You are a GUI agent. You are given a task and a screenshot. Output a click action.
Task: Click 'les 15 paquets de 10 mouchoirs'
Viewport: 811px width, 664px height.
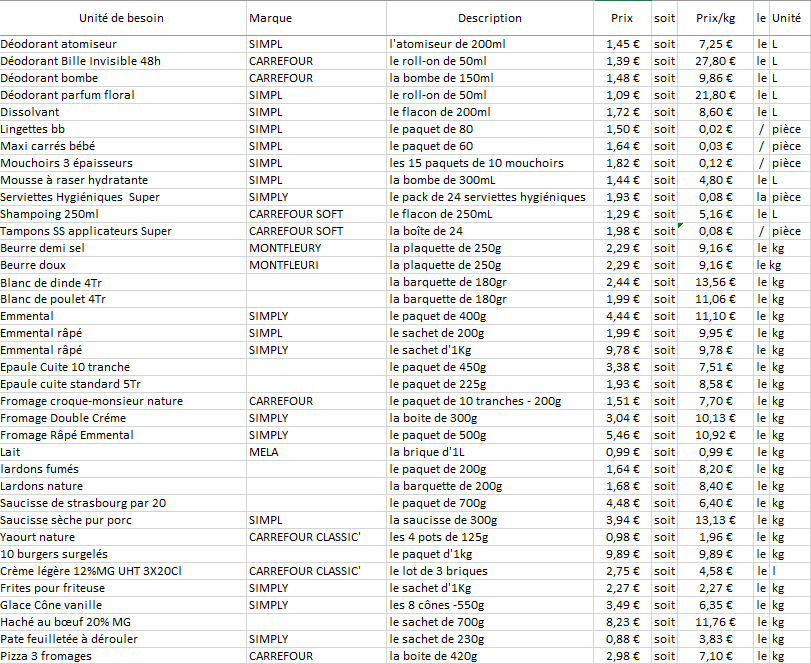490,163
